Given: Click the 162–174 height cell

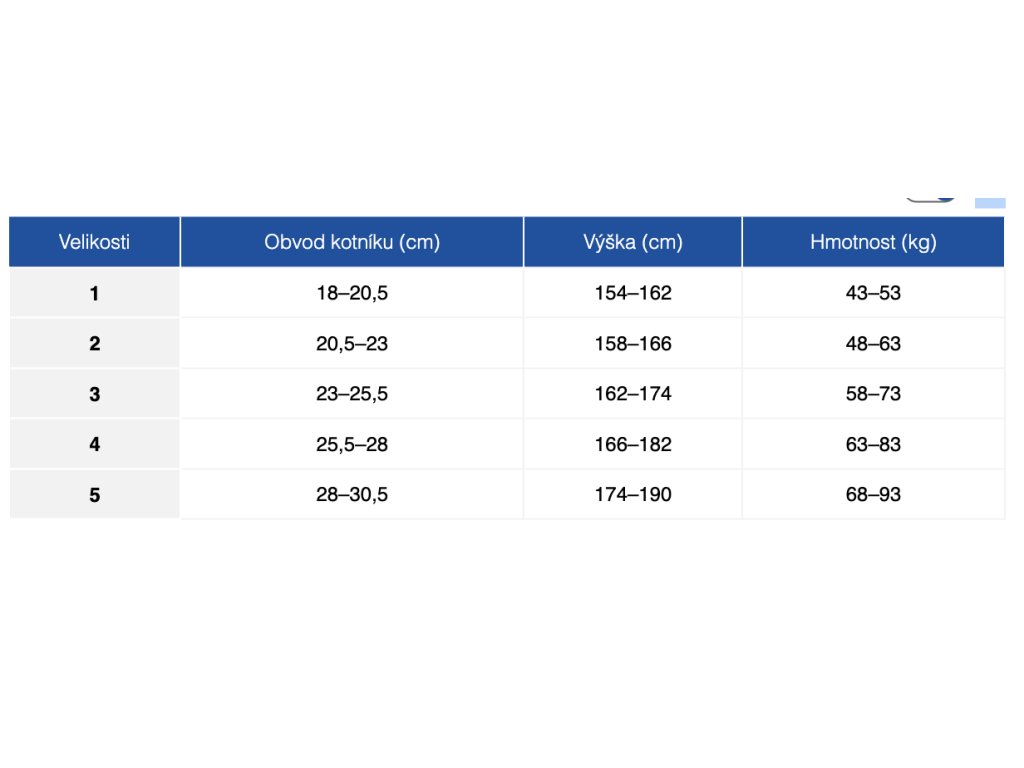Looking at the screenshot, I should [632, 394].
